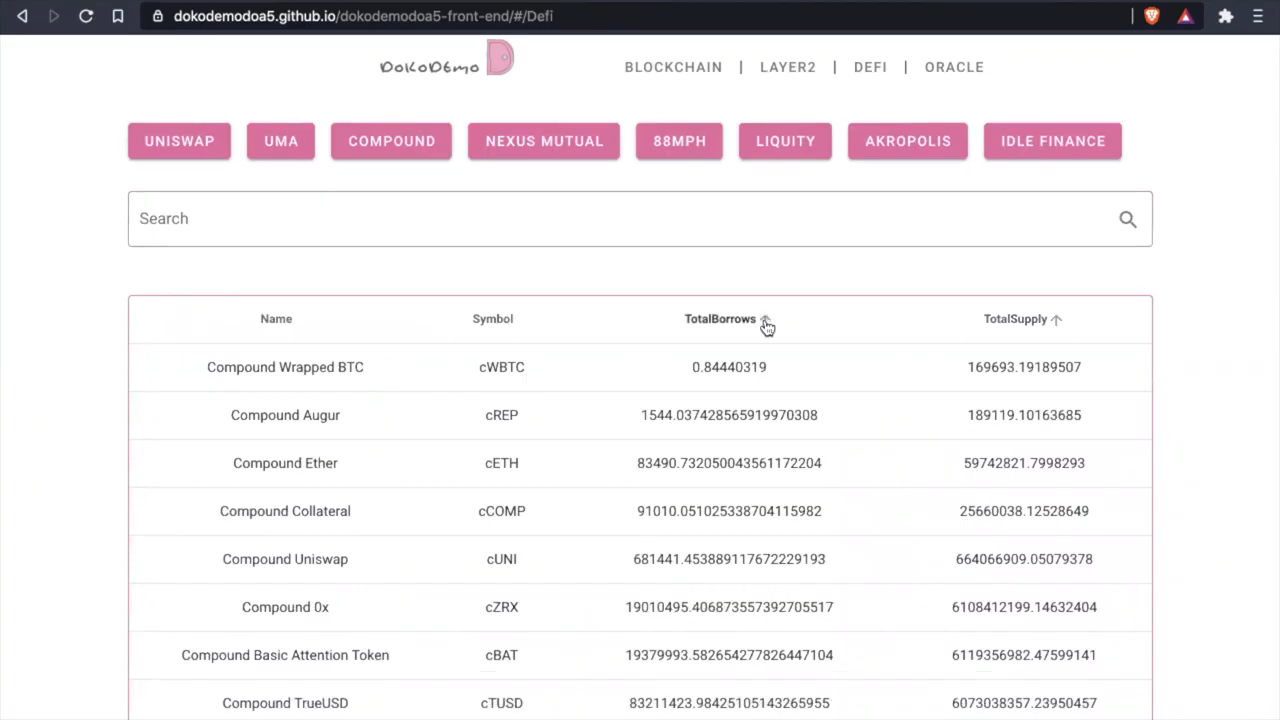
Task: Click the search magnifier icon
Action: pos(1128,219)
